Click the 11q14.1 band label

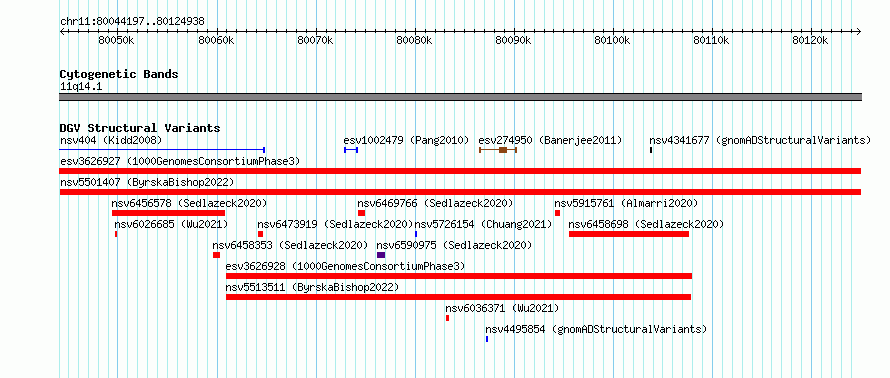click(81, 87)
